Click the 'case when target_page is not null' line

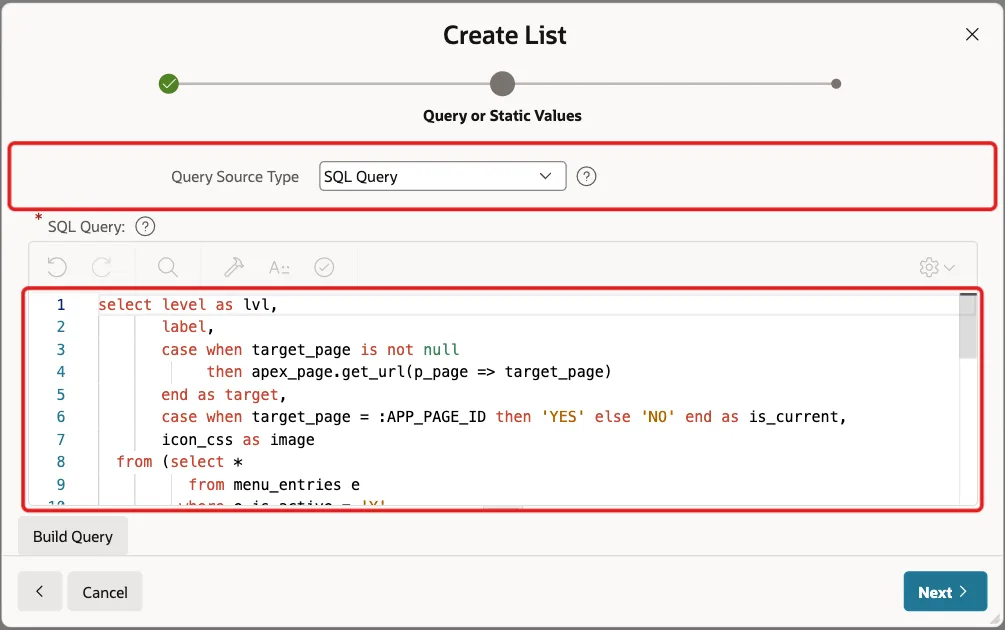click(310, 349)
